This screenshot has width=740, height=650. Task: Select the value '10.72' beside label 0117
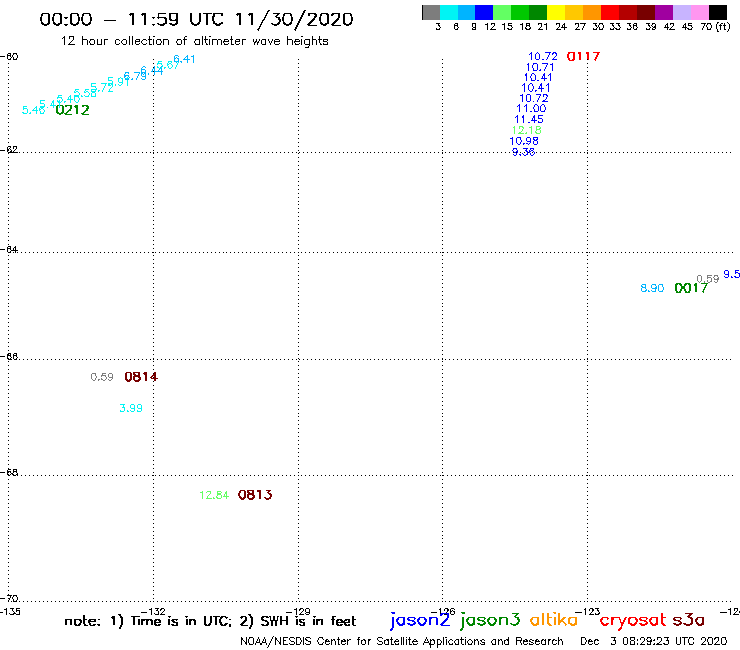coord(543,57)
